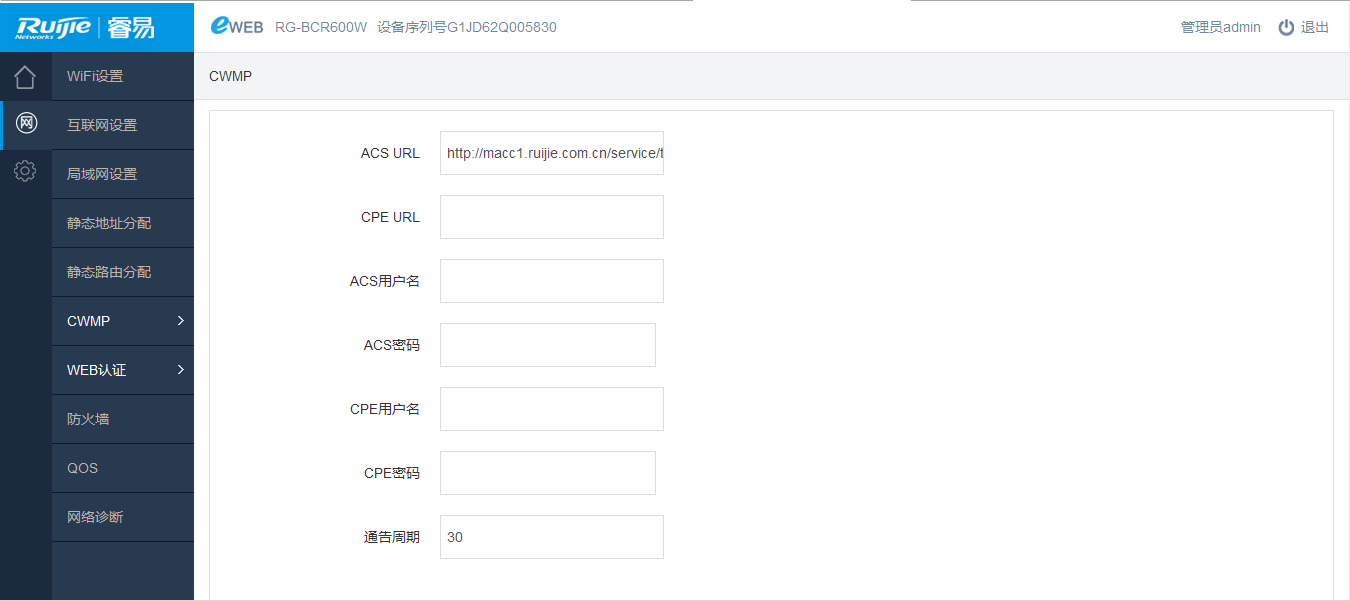
Task: Focus the ACS用户名 input field
Action: point(552,281)
